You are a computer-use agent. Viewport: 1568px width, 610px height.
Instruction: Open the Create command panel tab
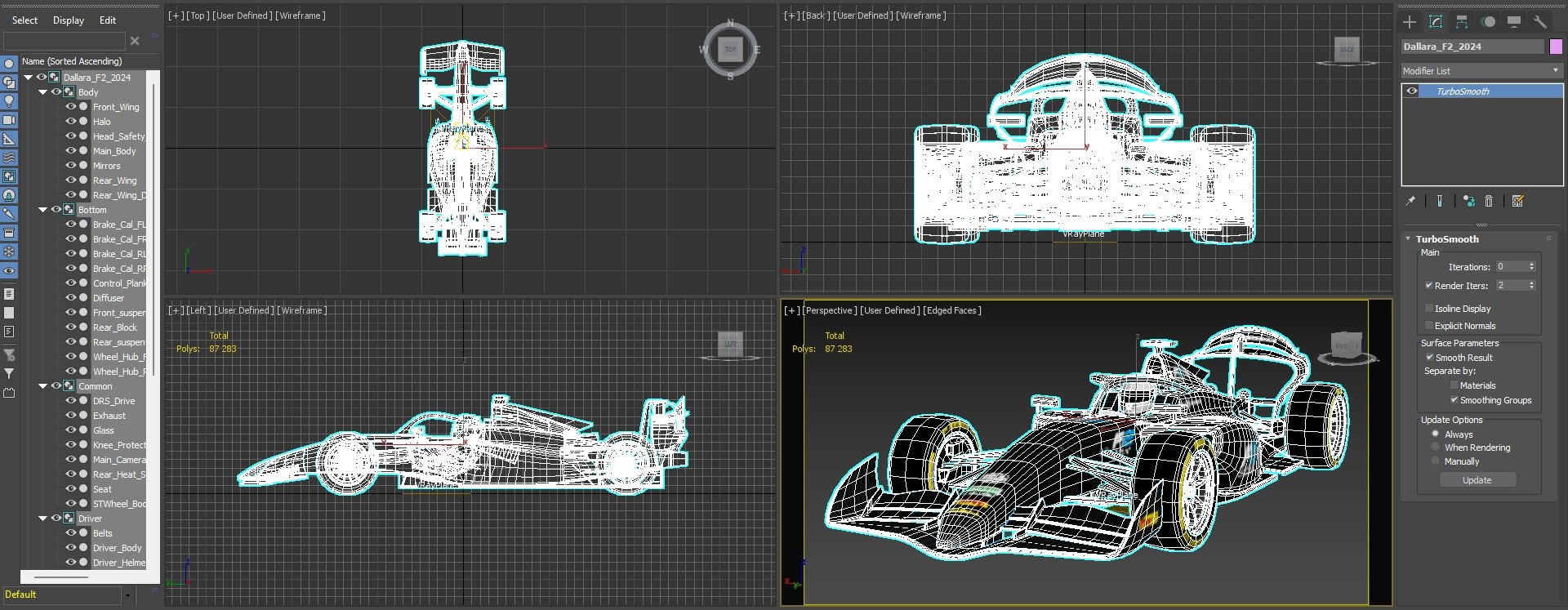1410,22
